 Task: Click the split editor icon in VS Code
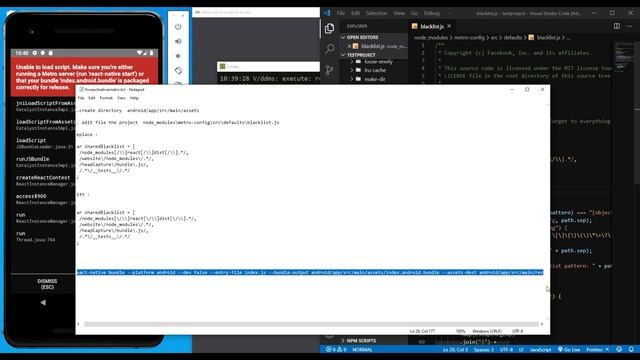tap(617, 26)
